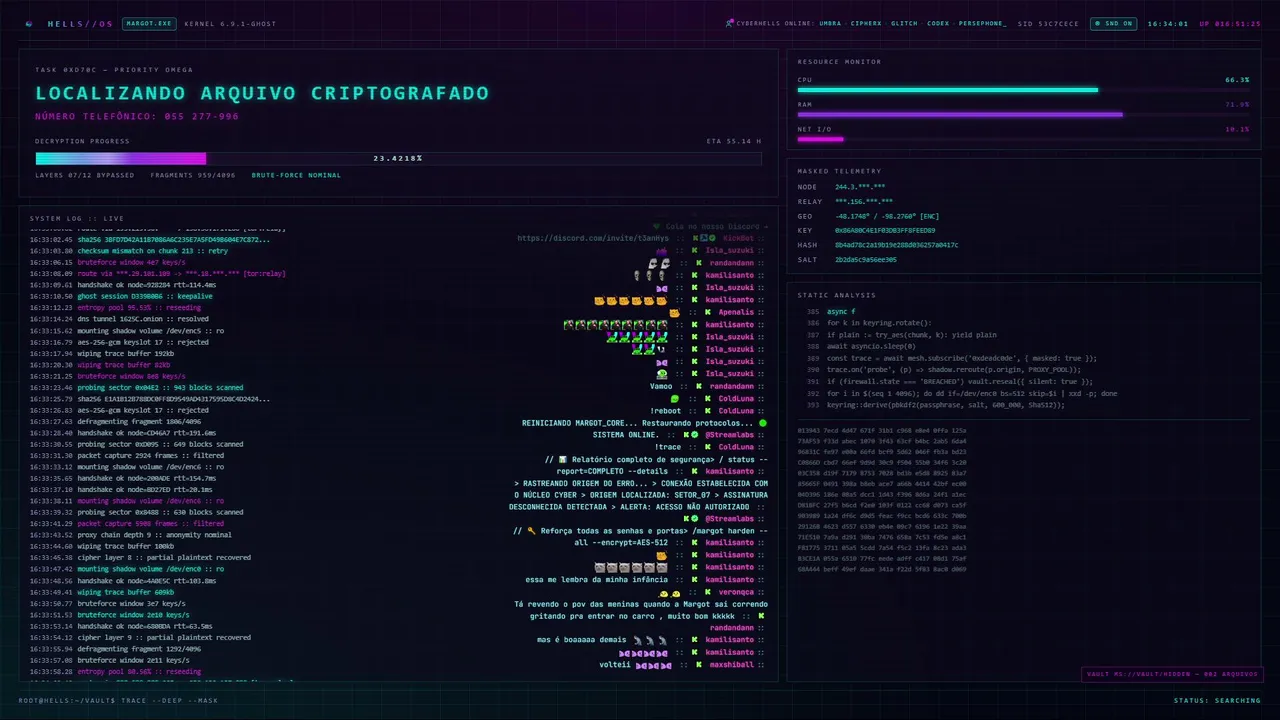This screenshot has height=720, width=1280.
Task: Click the verified badge next to 'SISTEMA ONLINE'
Action: tap(694, 435)
